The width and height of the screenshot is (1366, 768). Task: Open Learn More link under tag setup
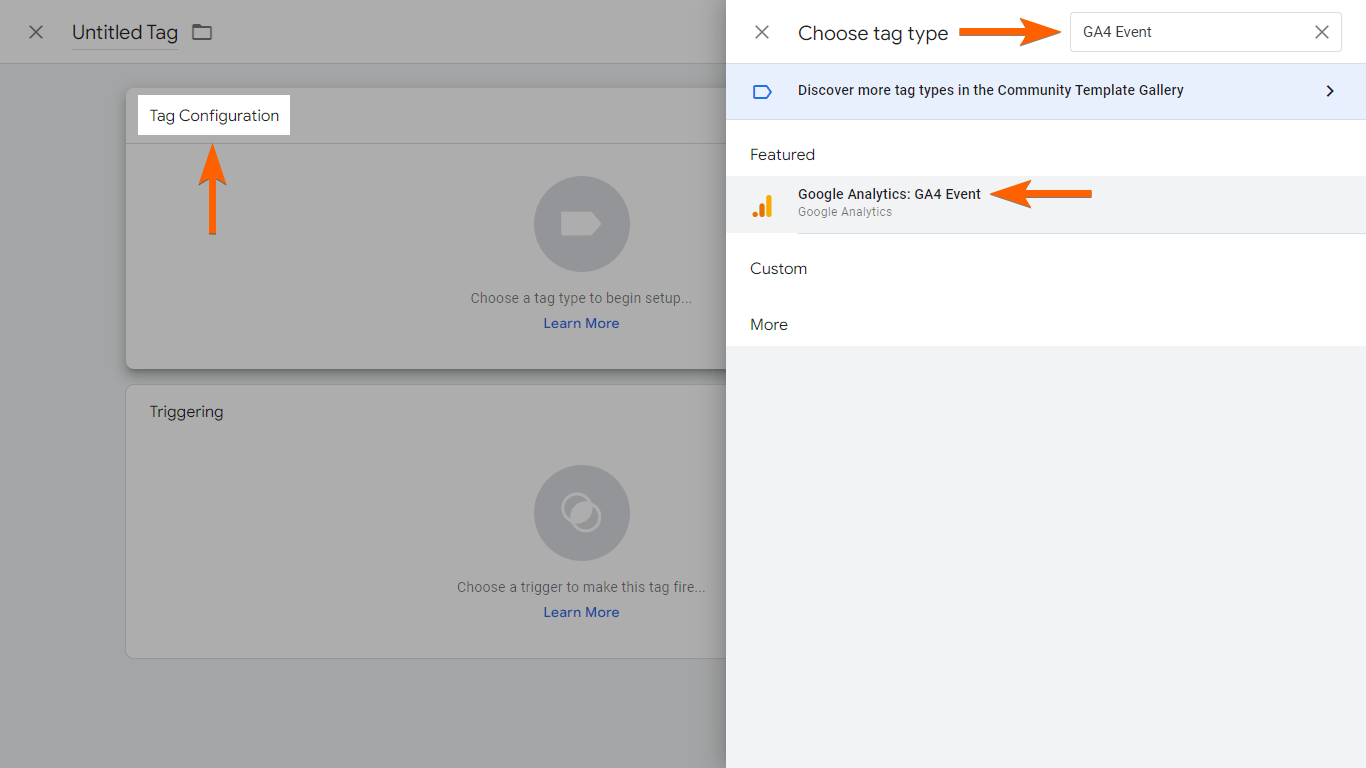pyautogui.click(x=581, y=323)
